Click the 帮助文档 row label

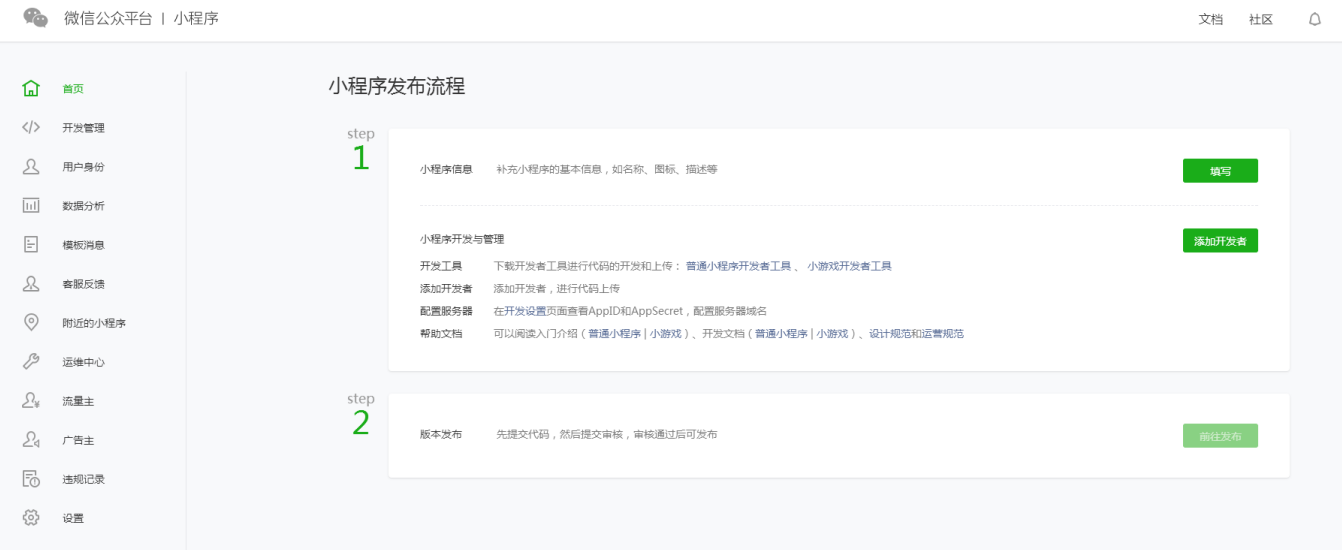tap(441, 334)
